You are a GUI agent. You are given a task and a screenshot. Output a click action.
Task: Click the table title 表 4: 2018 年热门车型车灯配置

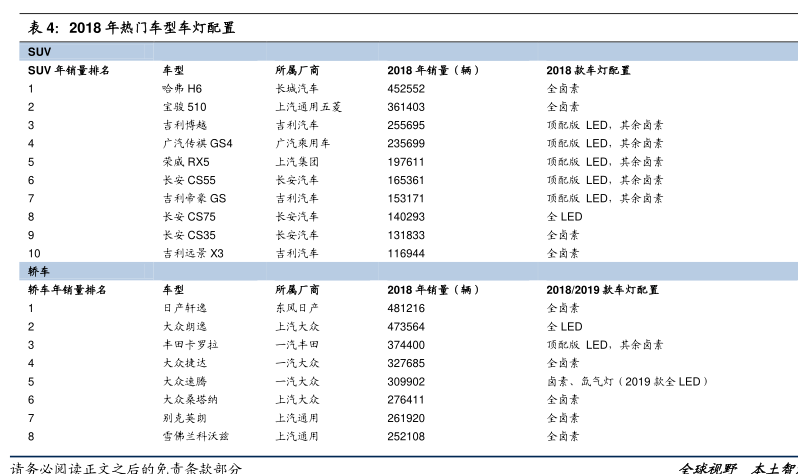tap(131, 27)
